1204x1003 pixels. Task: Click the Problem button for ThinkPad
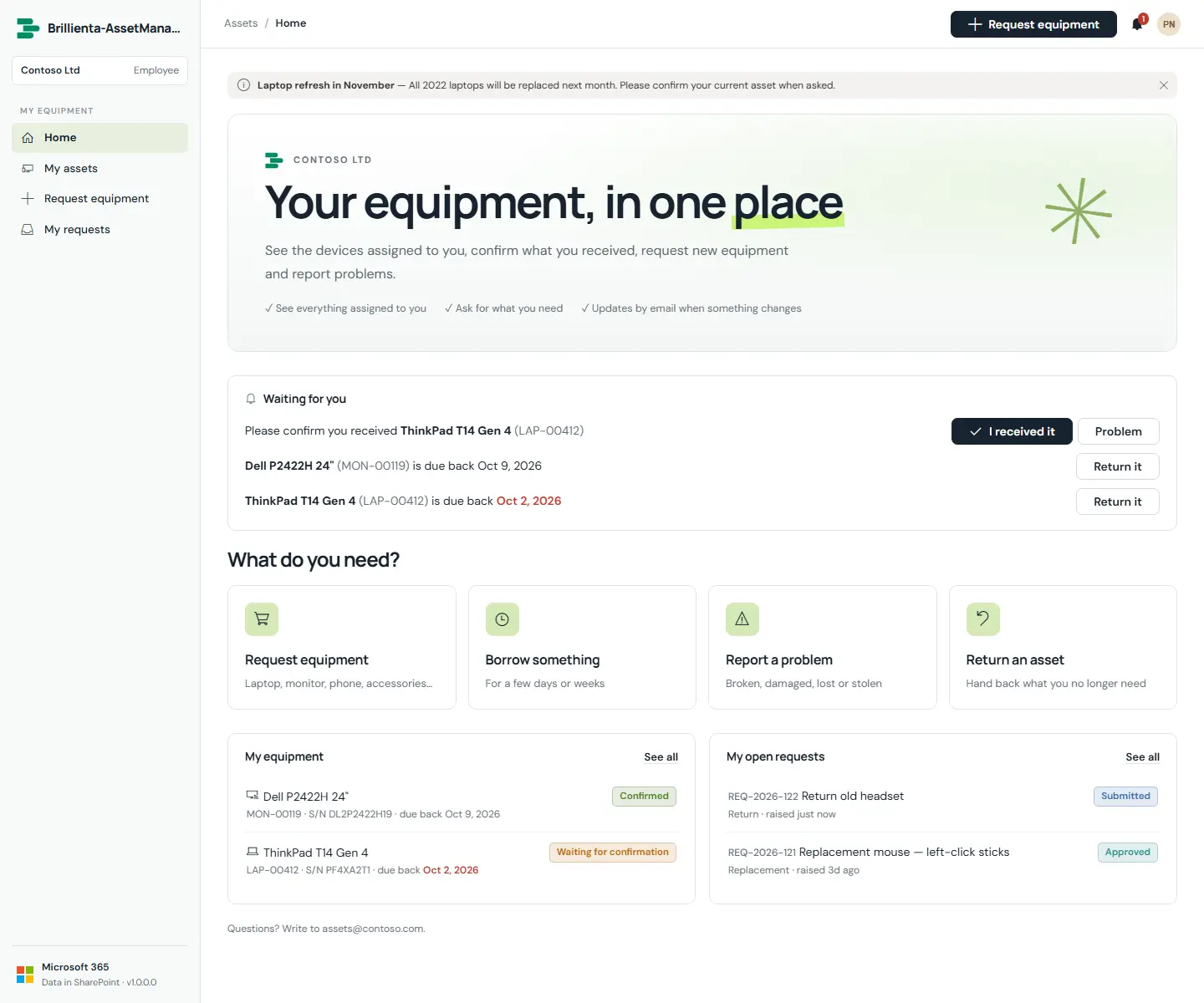click(x=1118, y=431)
